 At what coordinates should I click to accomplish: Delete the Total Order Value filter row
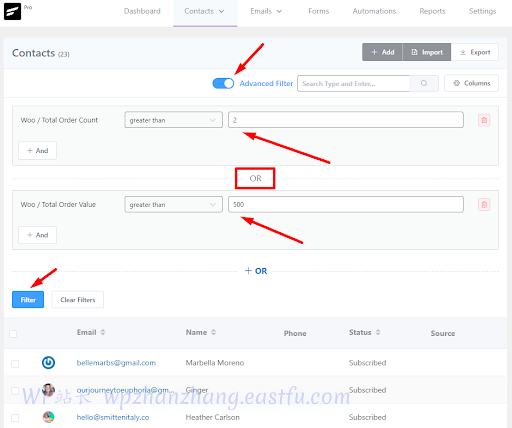click(x=484, y=204)
